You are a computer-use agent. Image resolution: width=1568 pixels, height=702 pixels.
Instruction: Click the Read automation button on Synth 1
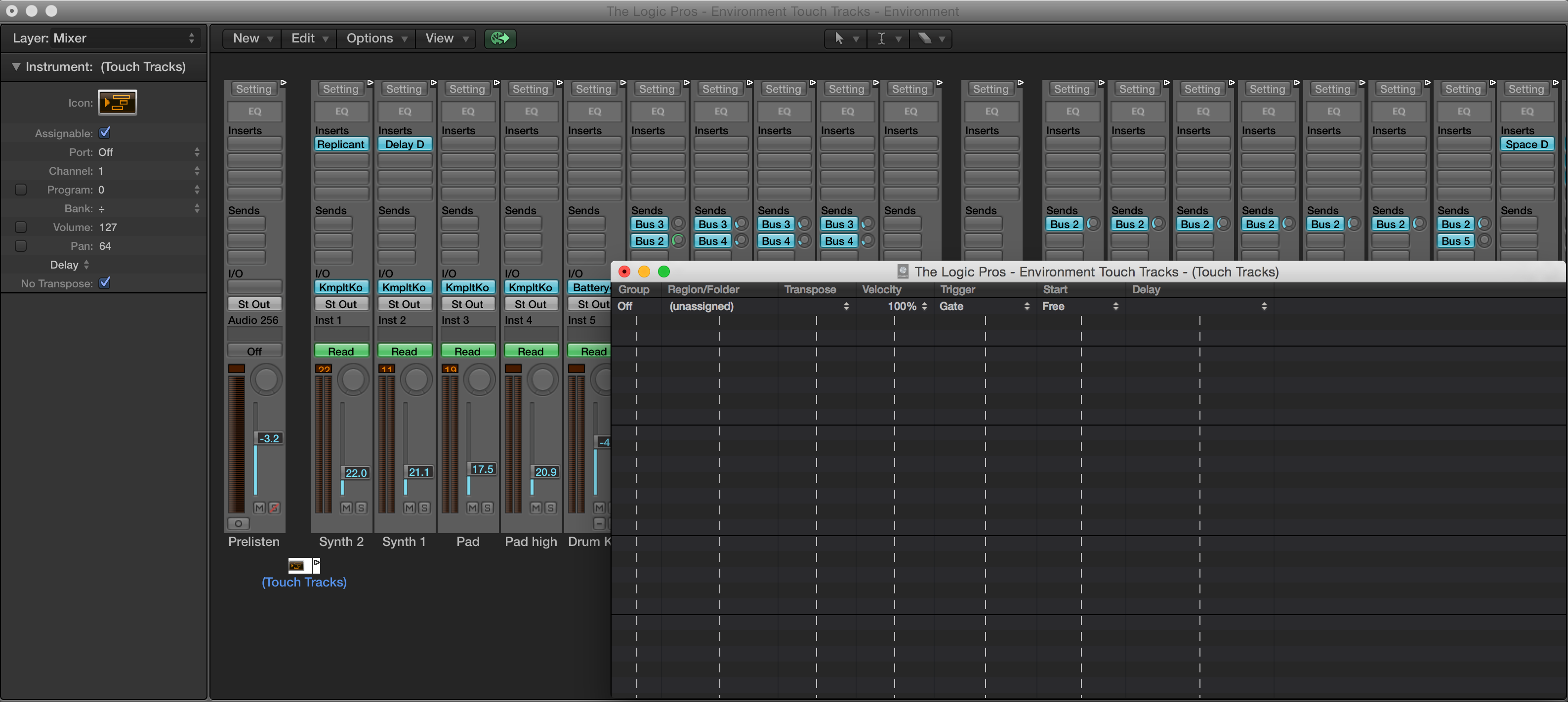tap(404, 351)
